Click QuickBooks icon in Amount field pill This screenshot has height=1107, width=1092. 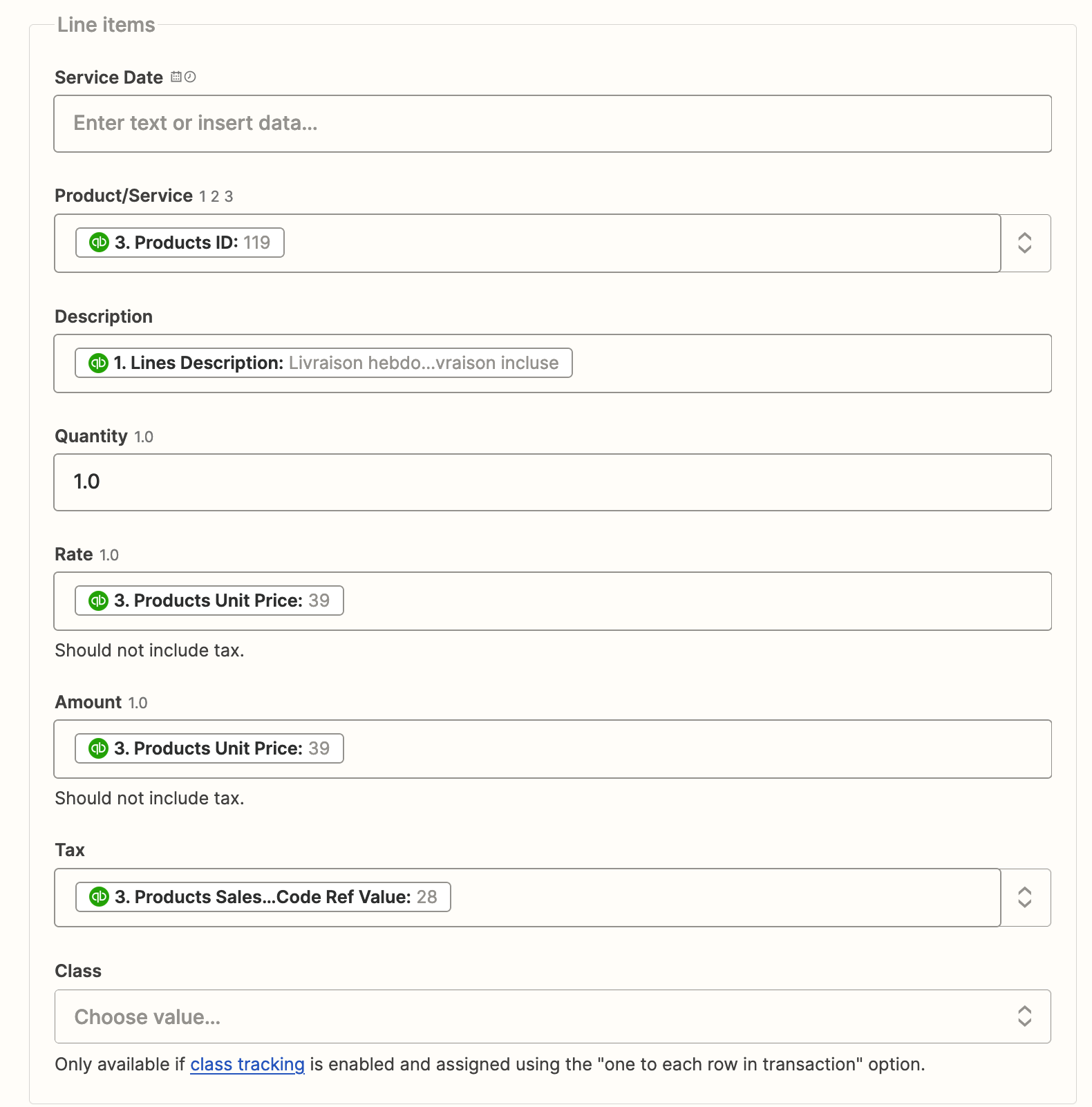click(x=98, y=748)
